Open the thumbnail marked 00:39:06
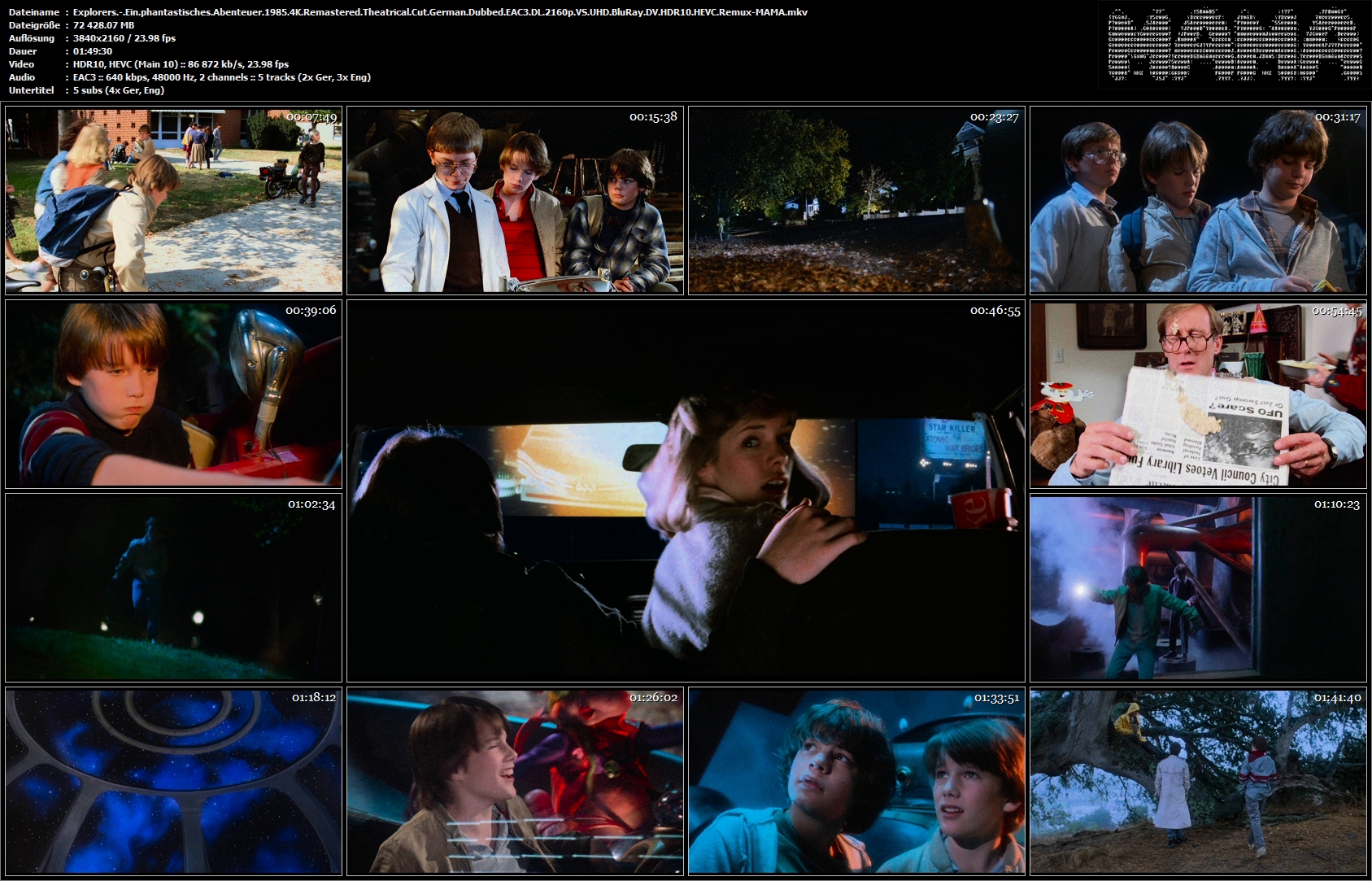The image size is (1372, 881). tap(173, 394)
